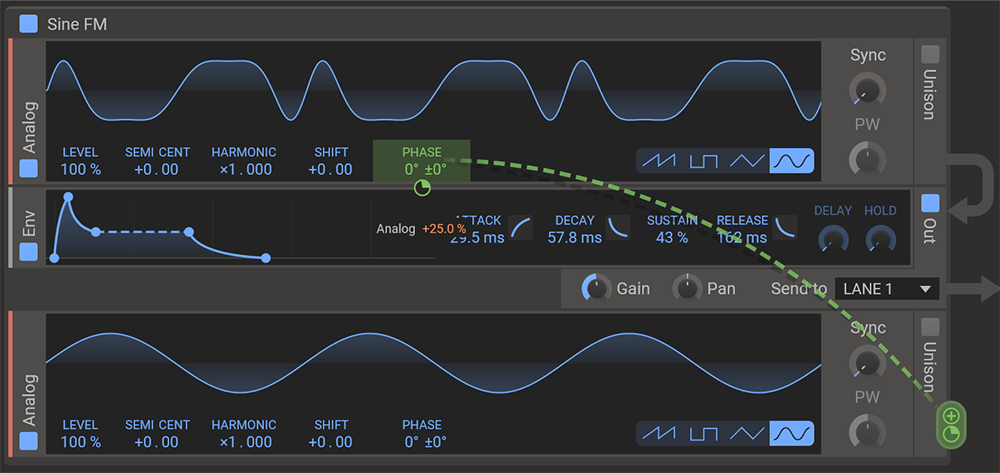Click bottom oscillator LEVEL value 100 %

tap(80, 442)
